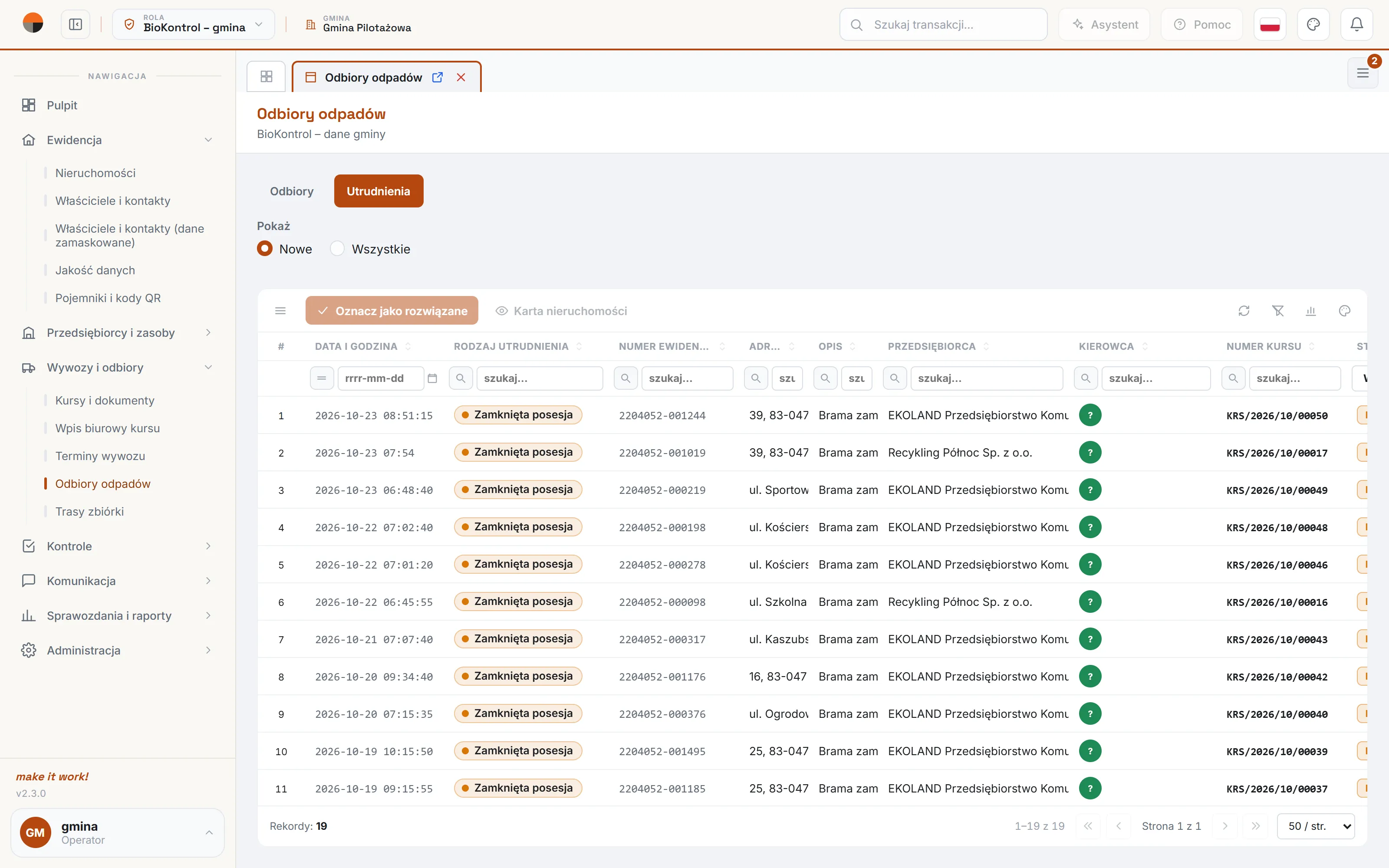Open the BioKontrol – gmina role dropdown

point(194,25)
